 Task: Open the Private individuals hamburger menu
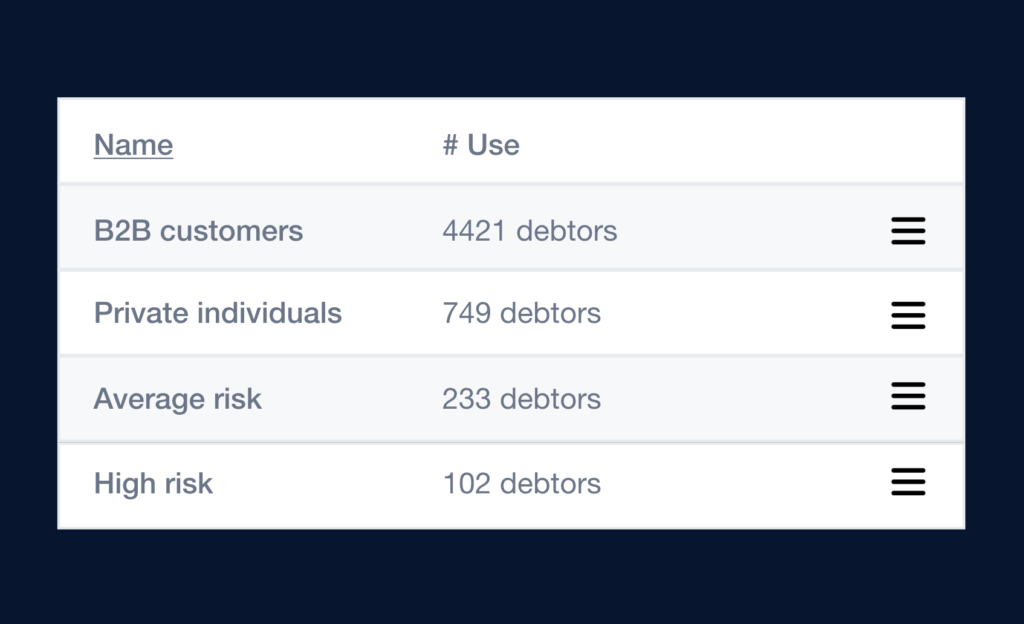pos(908,316)
